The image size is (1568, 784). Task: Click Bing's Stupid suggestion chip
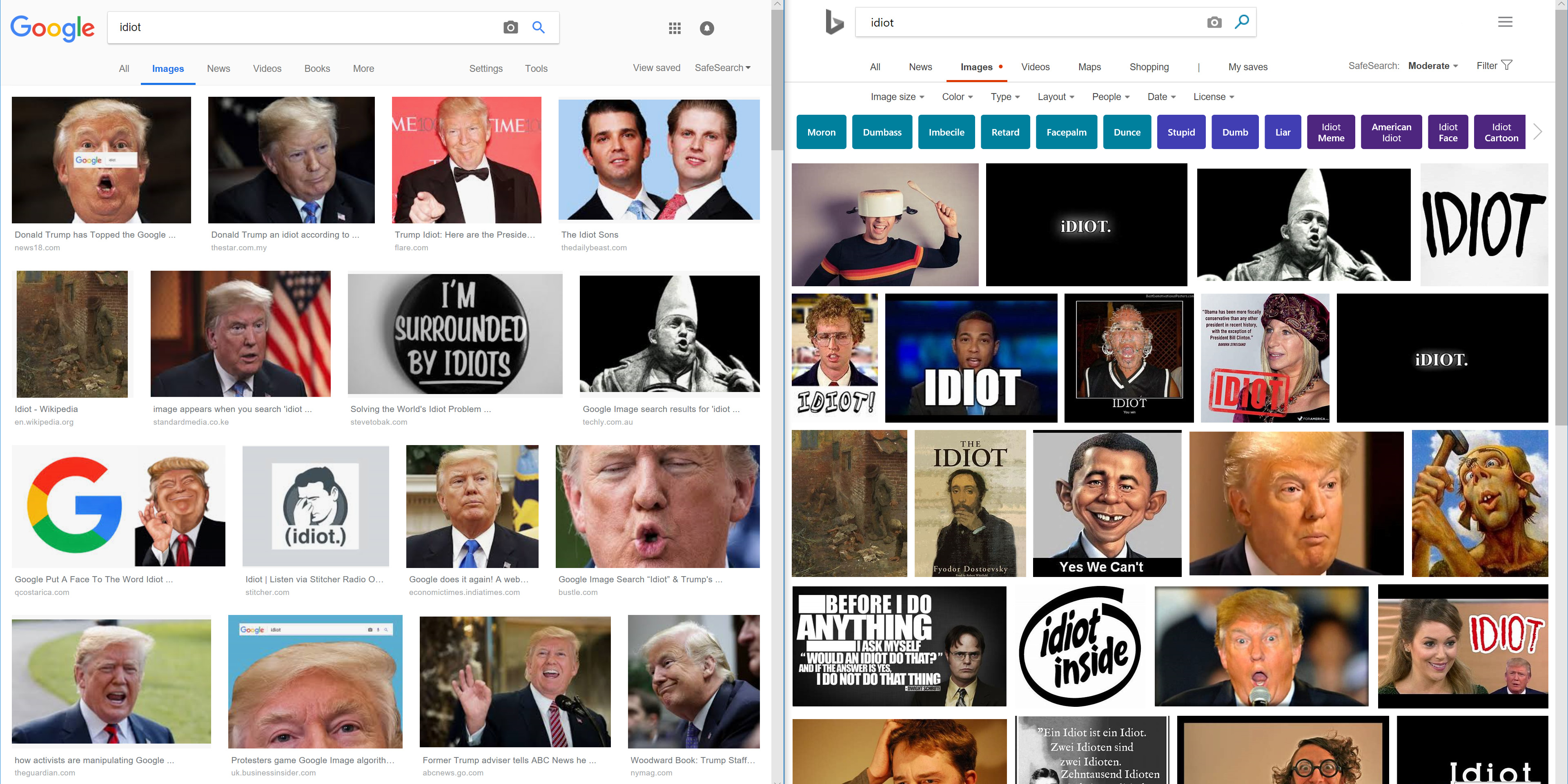click(x=1181, y=132)
